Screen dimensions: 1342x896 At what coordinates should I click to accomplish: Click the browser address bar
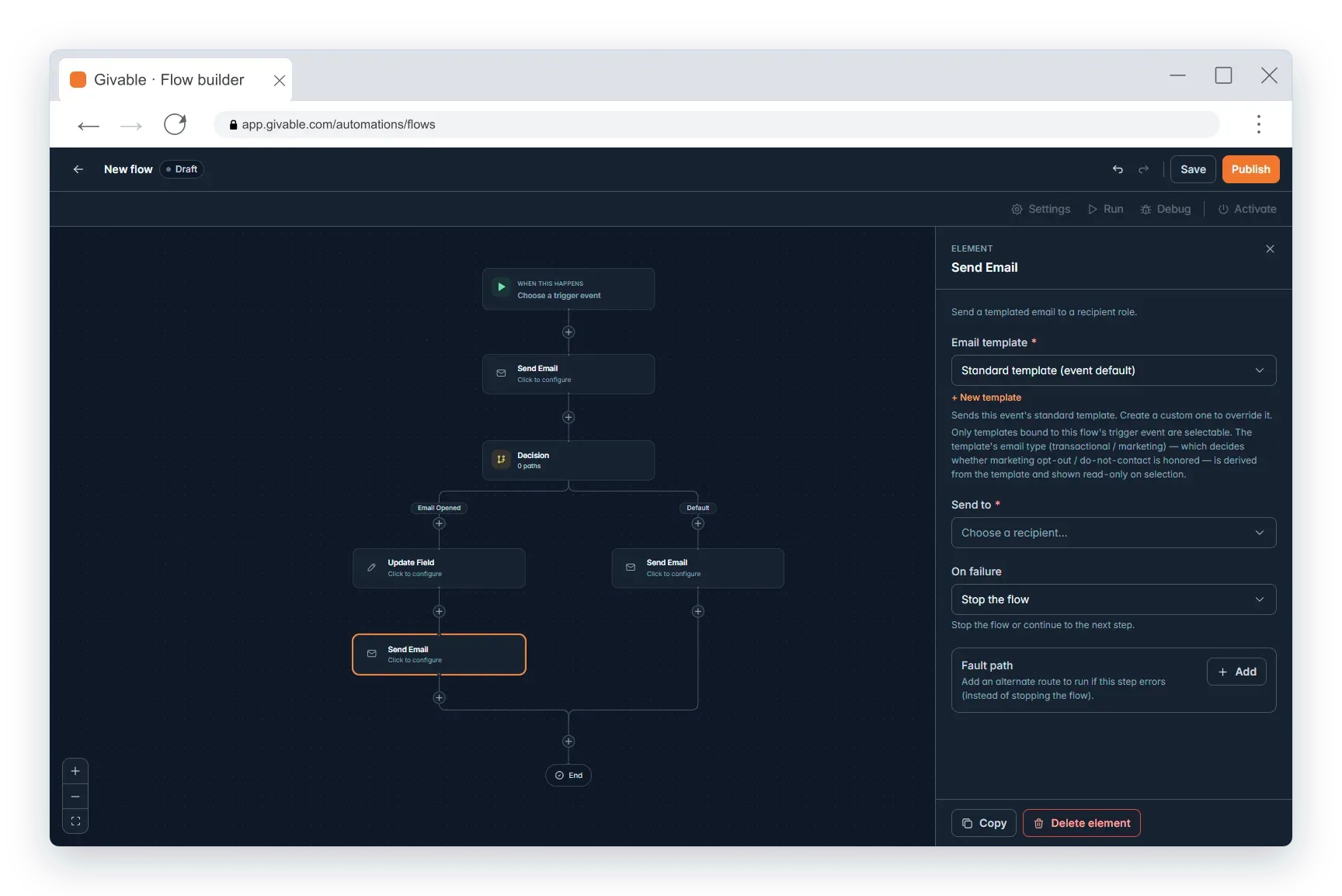click(x=716, y=124)
